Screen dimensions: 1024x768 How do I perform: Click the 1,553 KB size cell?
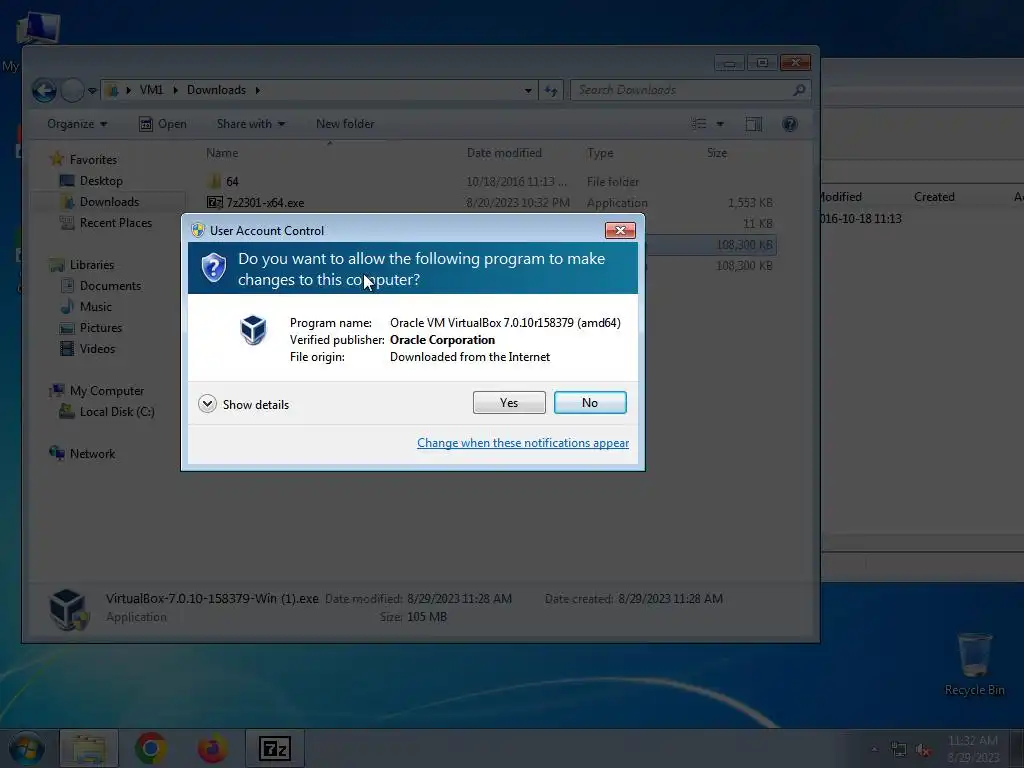[750, 202]
